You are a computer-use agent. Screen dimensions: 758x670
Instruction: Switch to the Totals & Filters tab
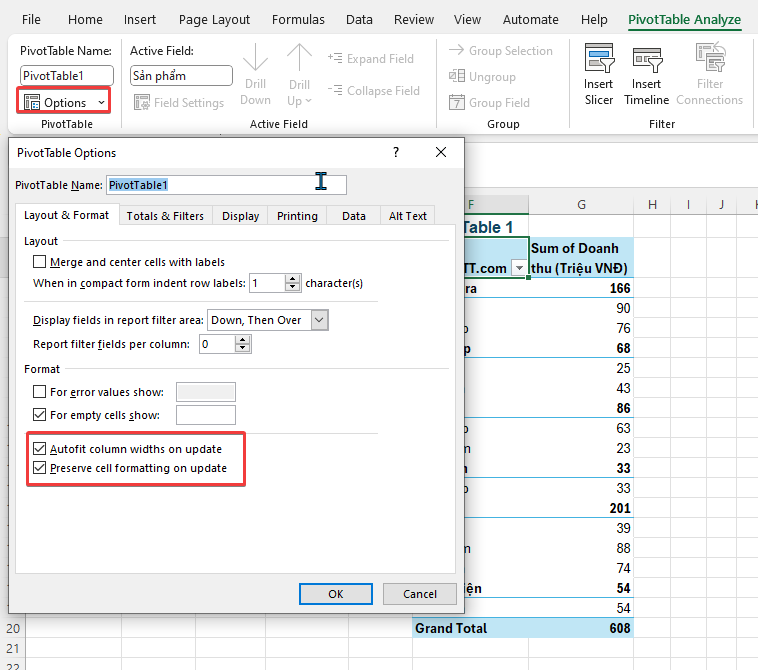pyautogui.click(x=165, y=216)
